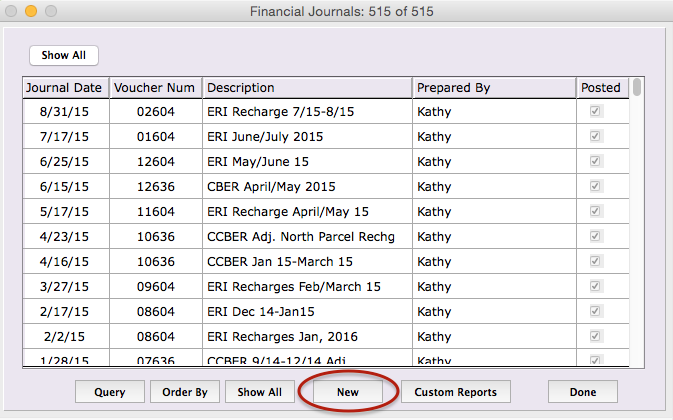Toggle Posted checkbox for voucher 02604
Image resolution: width=673 pixels, height=420 pixels.
pyautogui.click(x=597, y=112)
